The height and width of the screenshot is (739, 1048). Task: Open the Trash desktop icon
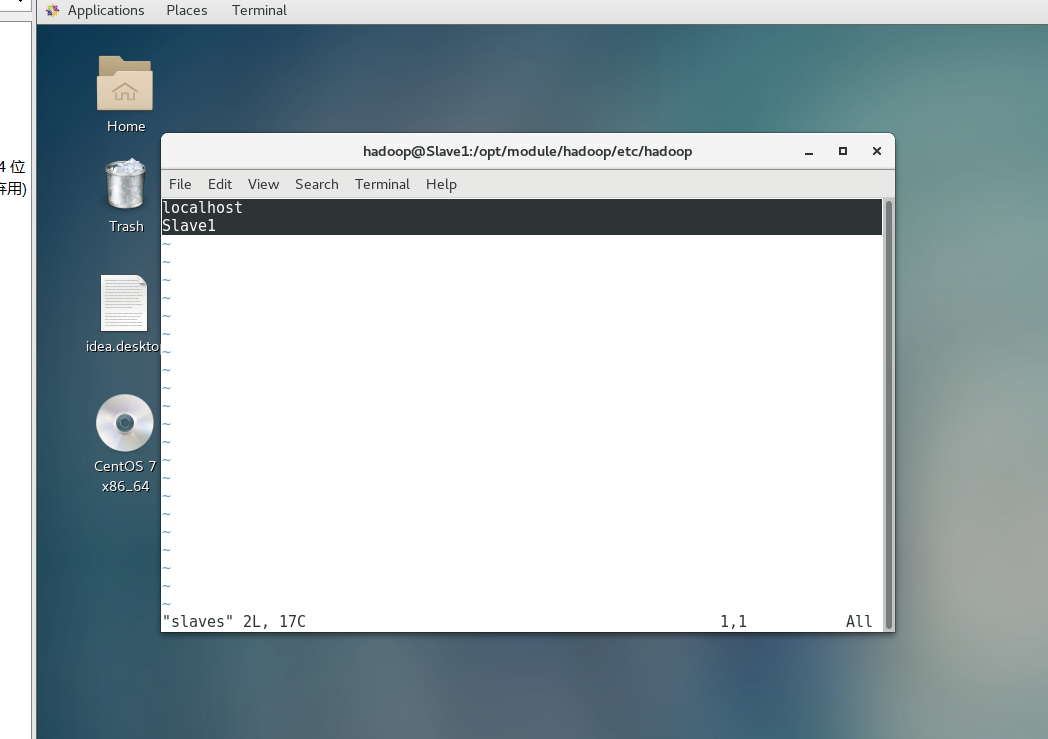125,184
